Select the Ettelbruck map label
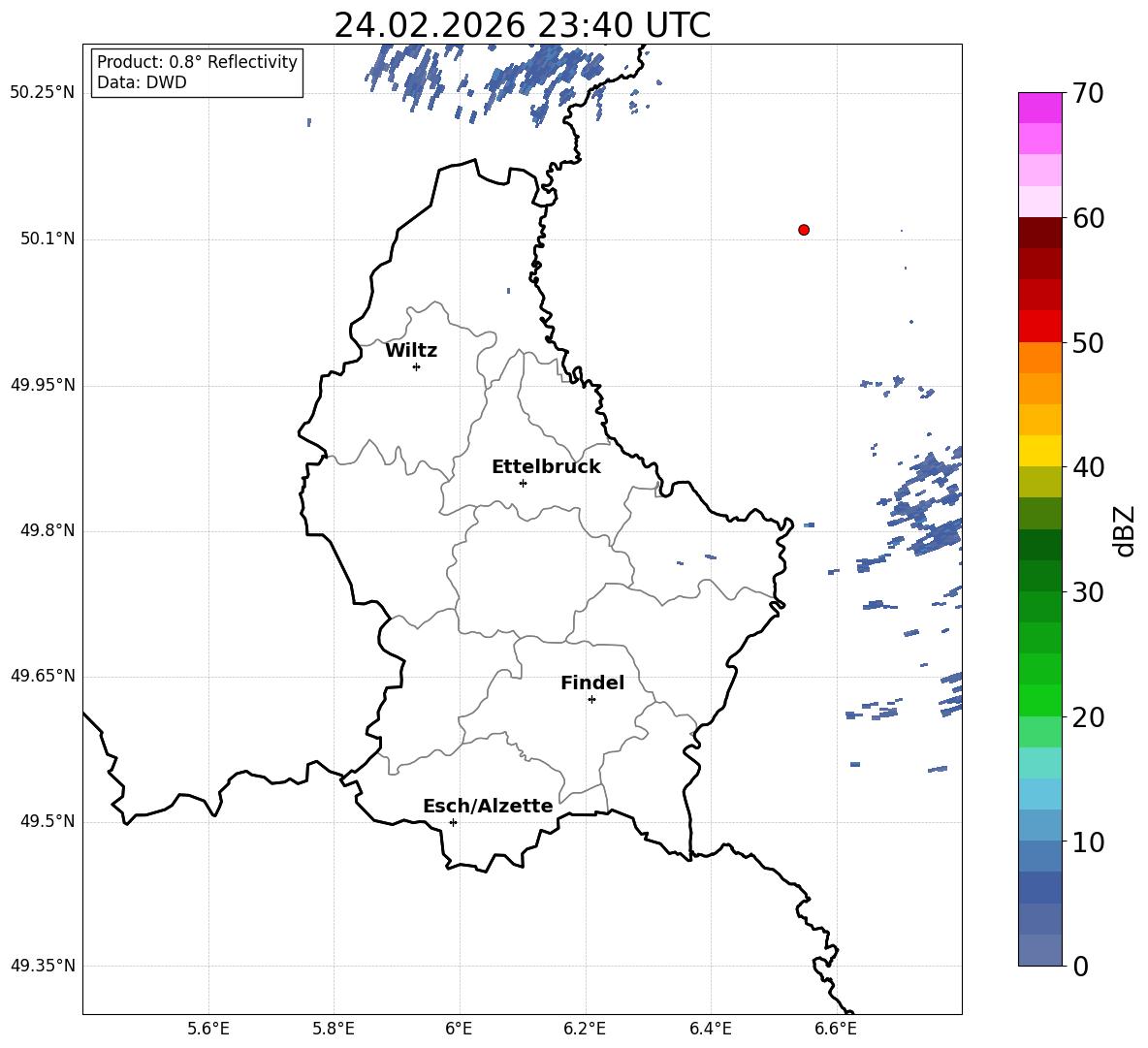This screenshot has height=1048, width=1148. pyautogui.click(x=546, y=467)
